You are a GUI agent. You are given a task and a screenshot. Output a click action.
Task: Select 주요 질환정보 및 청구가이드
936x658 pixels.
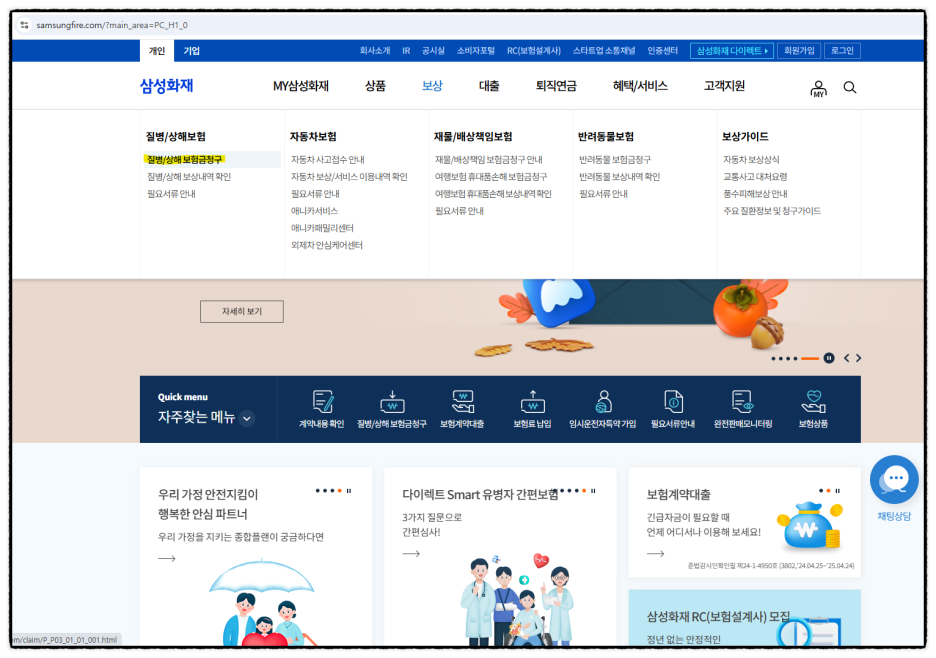[x=772, y=211]
